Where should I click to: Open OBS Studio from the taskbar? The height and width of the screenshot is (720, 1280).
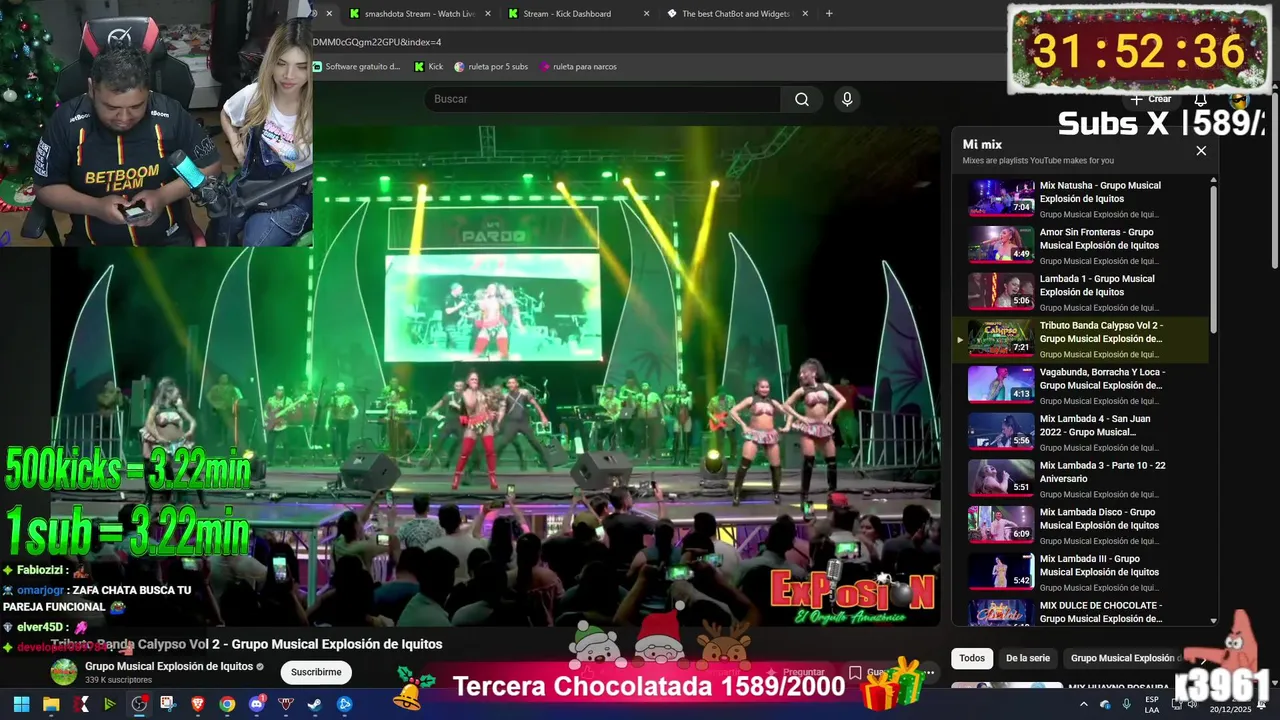tap(139, 704)
